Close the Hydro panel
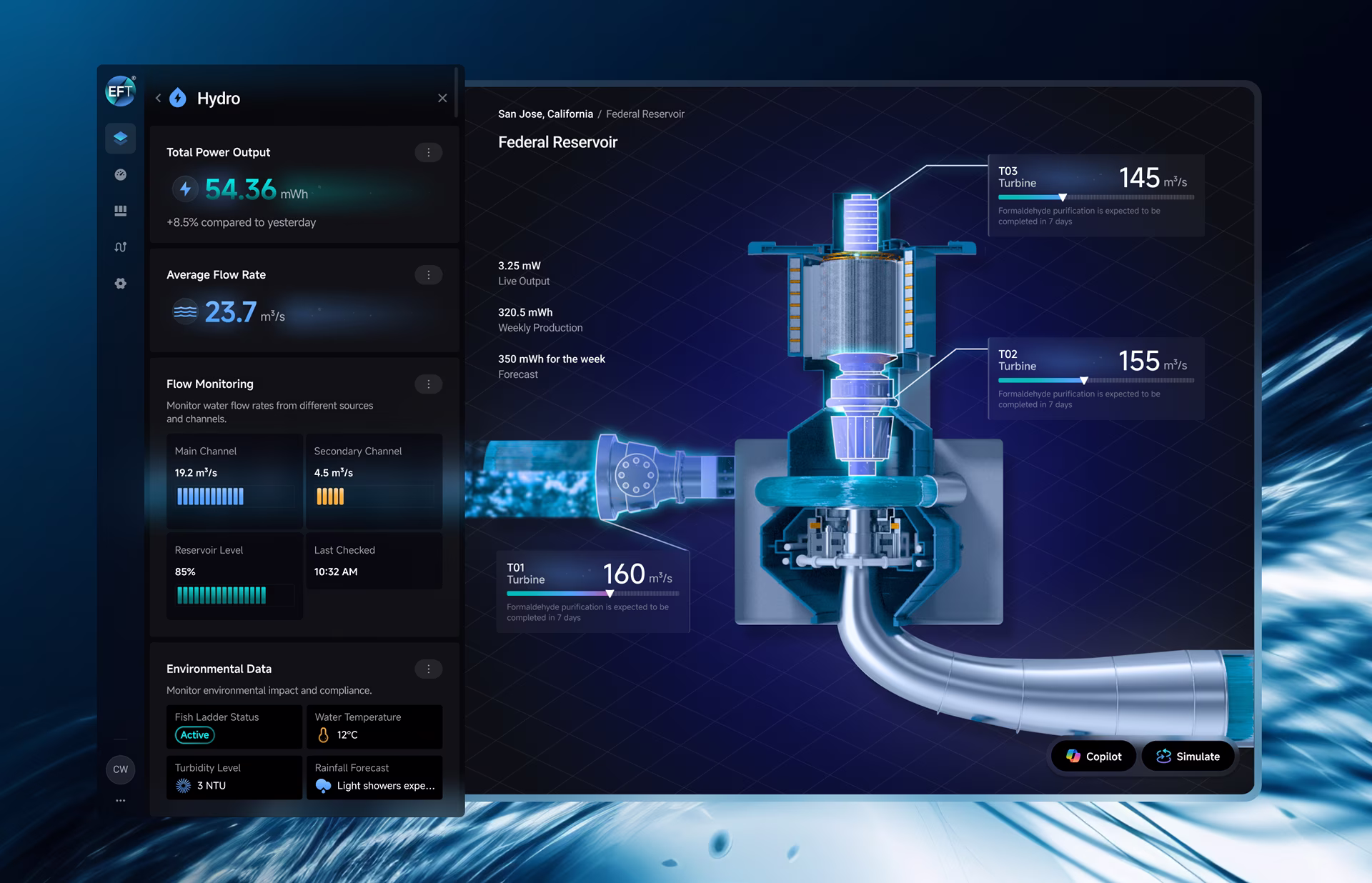 [x=442, y=99]
